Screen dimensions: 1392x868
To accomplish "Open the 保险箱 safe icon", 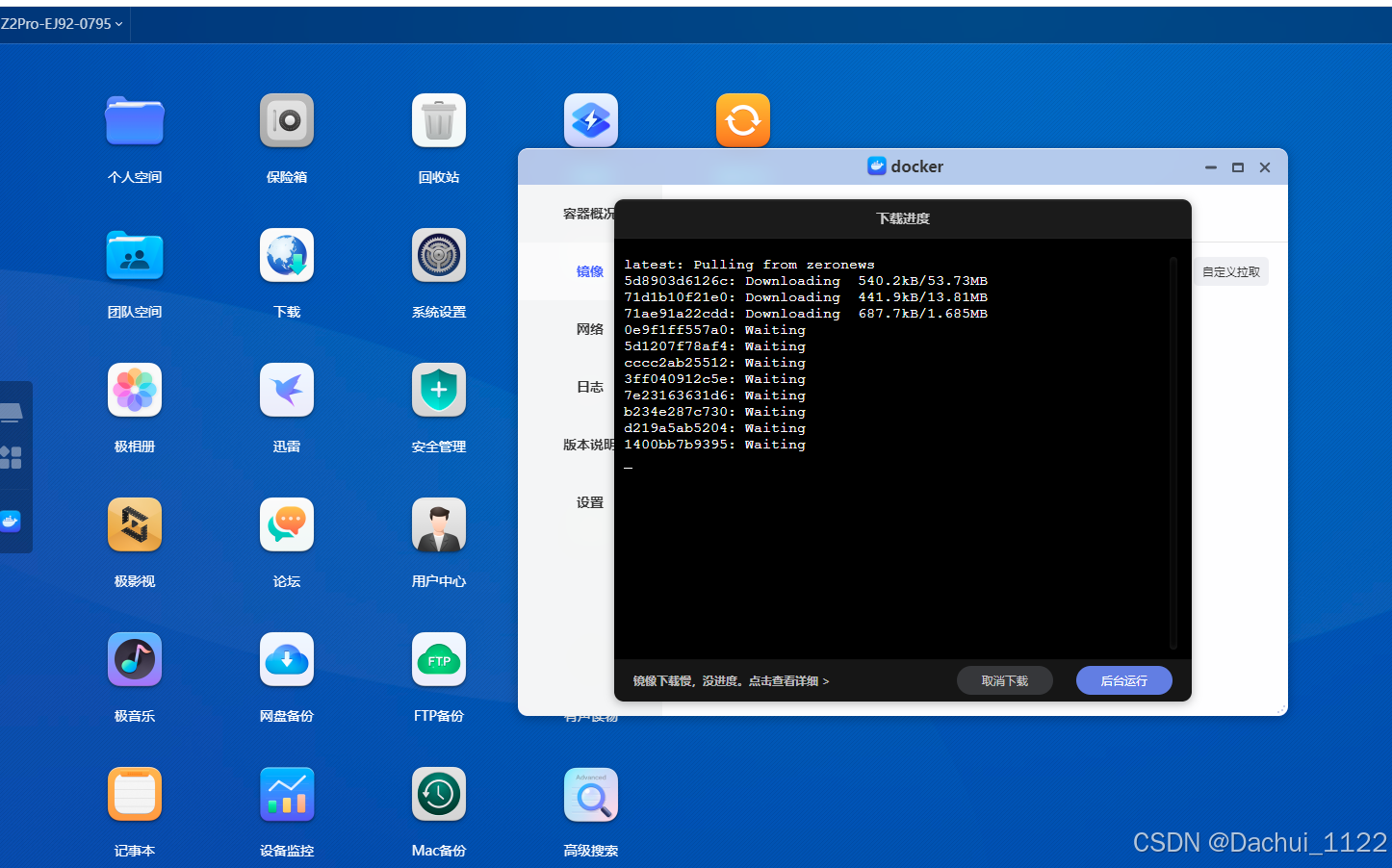I will pos(287,120).
